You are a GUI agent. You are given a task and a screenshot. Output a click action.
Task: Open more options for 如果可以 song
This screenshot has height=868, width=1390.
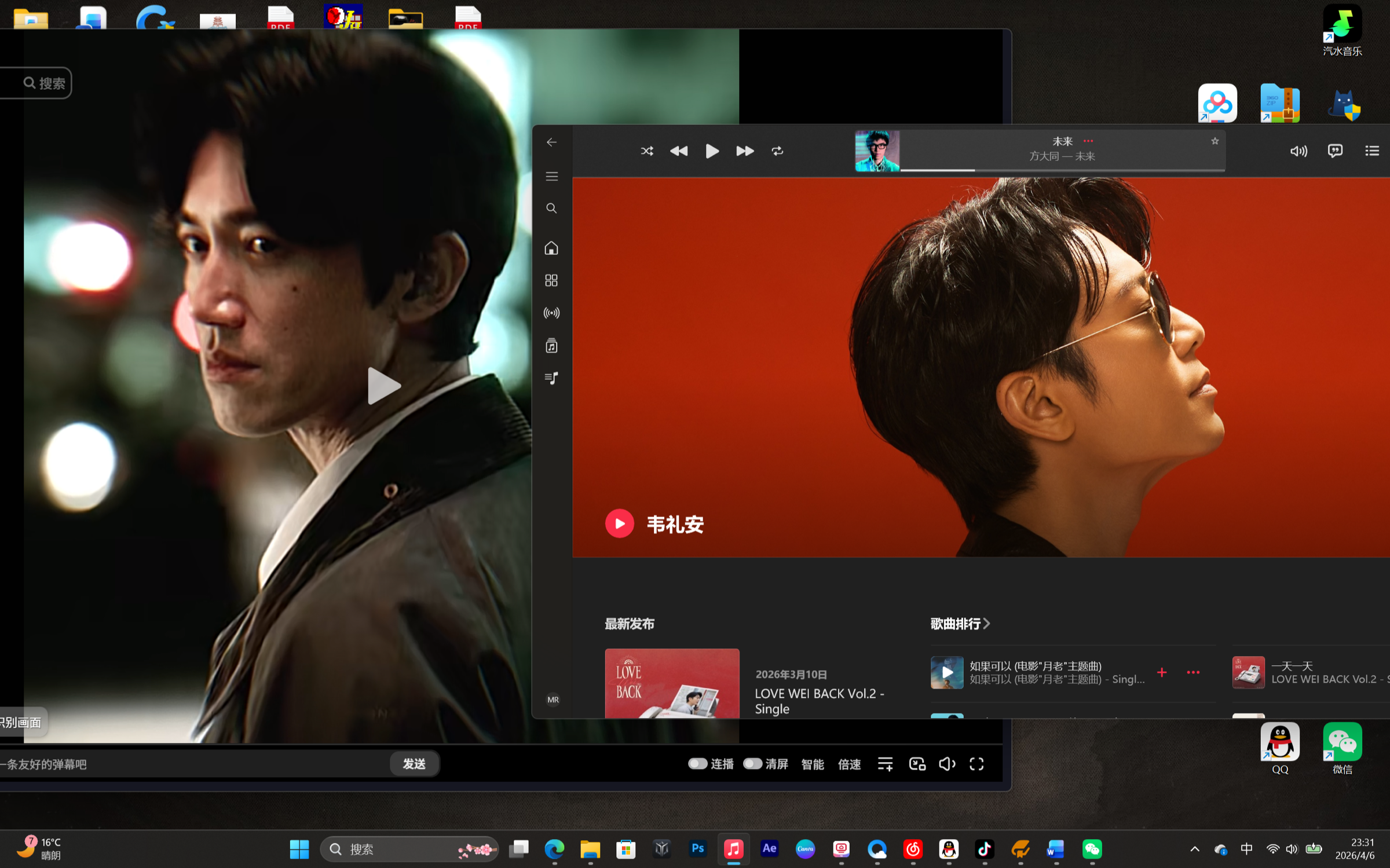coord(1193,672)
